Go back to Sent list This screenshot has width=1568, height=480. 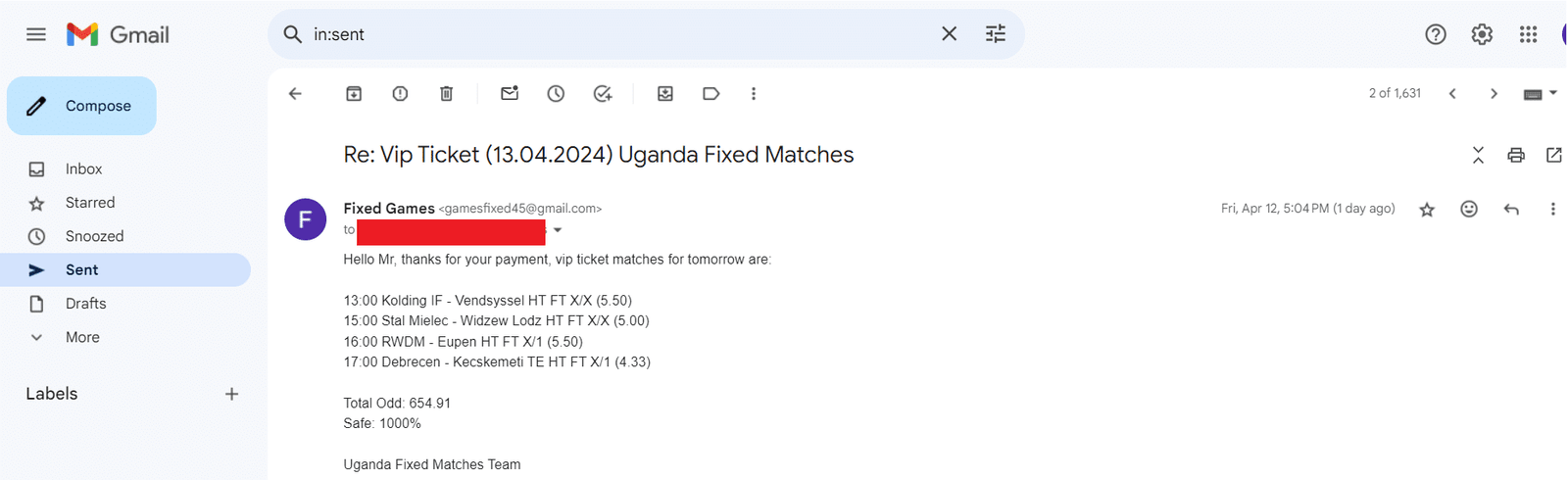tap(295, 94)
